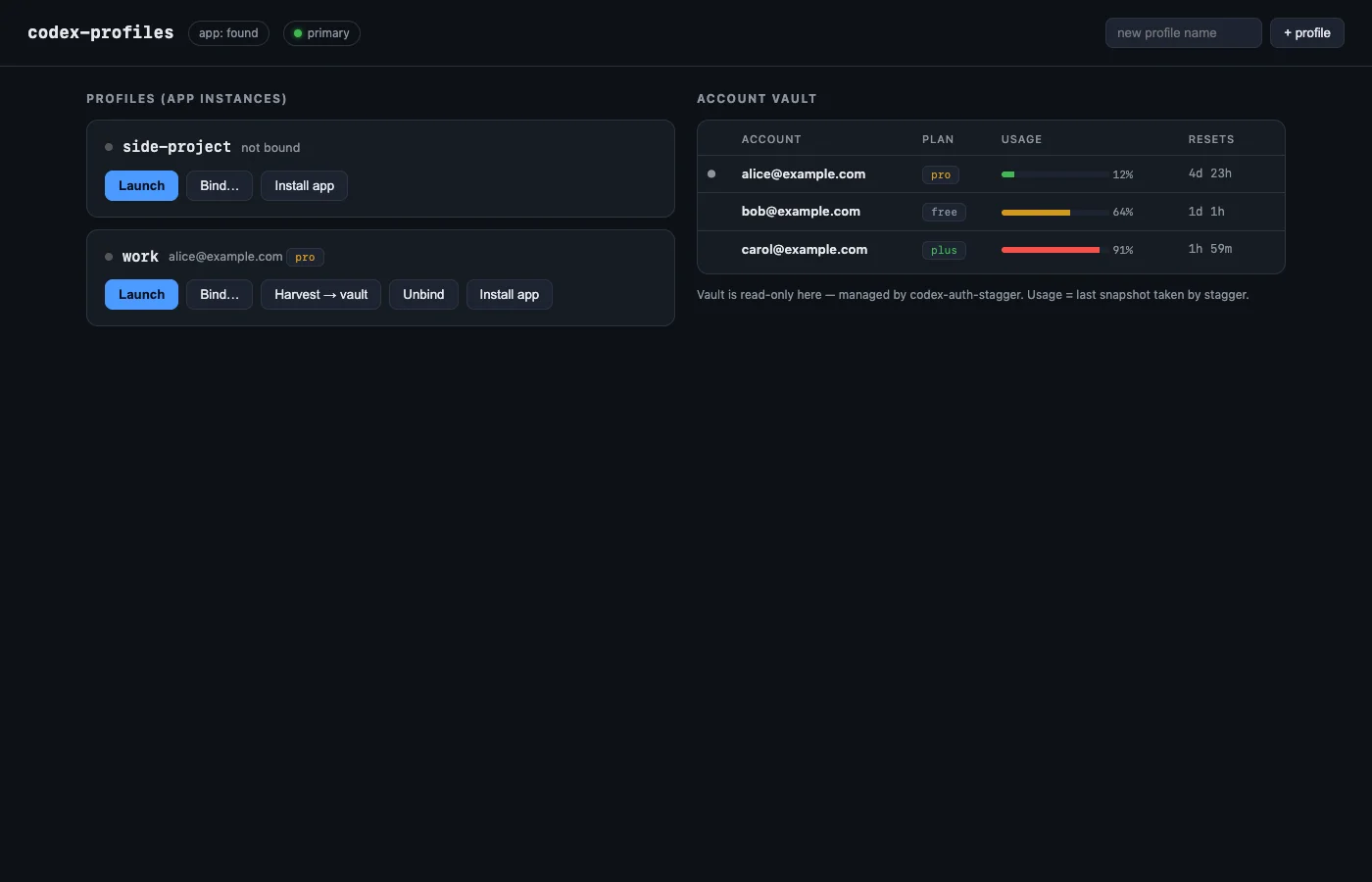This screenshot has width=1372, height=882.
Task: Click the vault read-only note text
Action: coord(972,294)
